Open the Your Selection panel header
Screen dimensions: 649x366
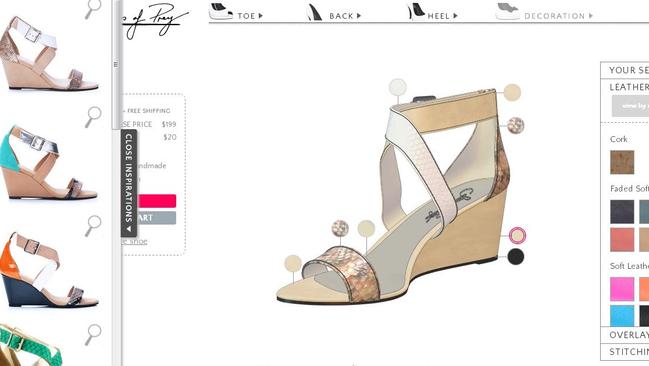point(625,70)
